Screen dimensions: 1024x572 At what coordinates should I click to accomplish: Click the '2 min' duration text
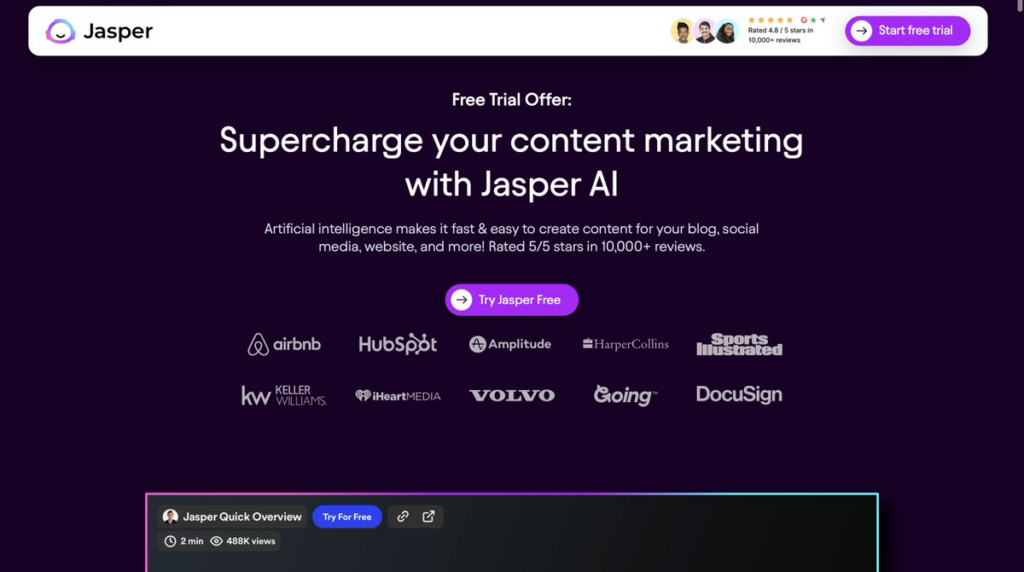[x=192, y=541]
